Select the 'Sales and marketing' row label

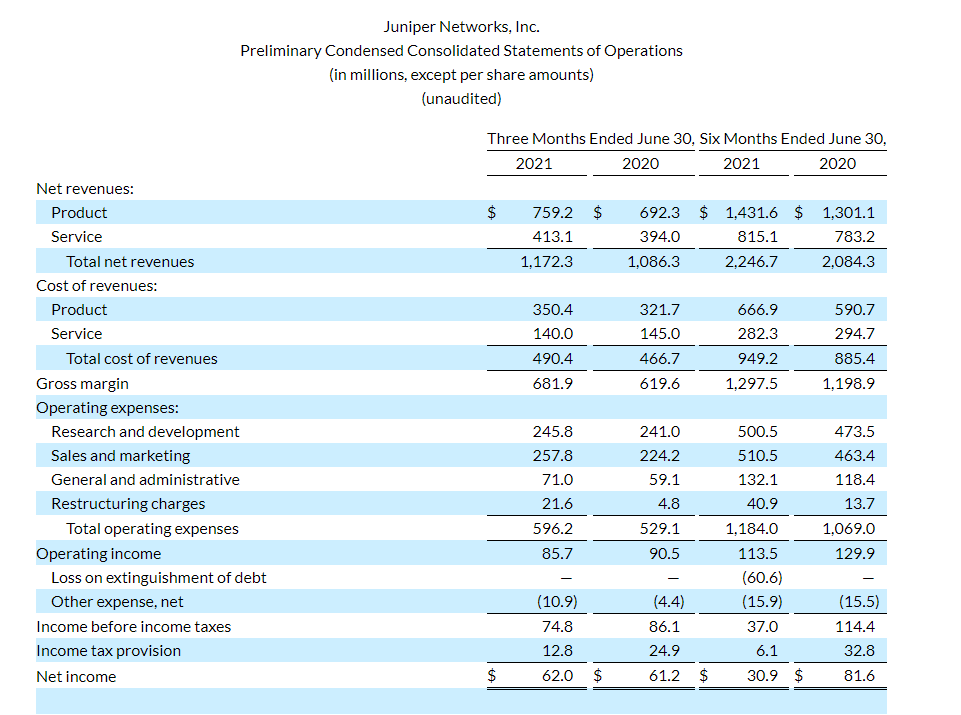click(120, 456)
